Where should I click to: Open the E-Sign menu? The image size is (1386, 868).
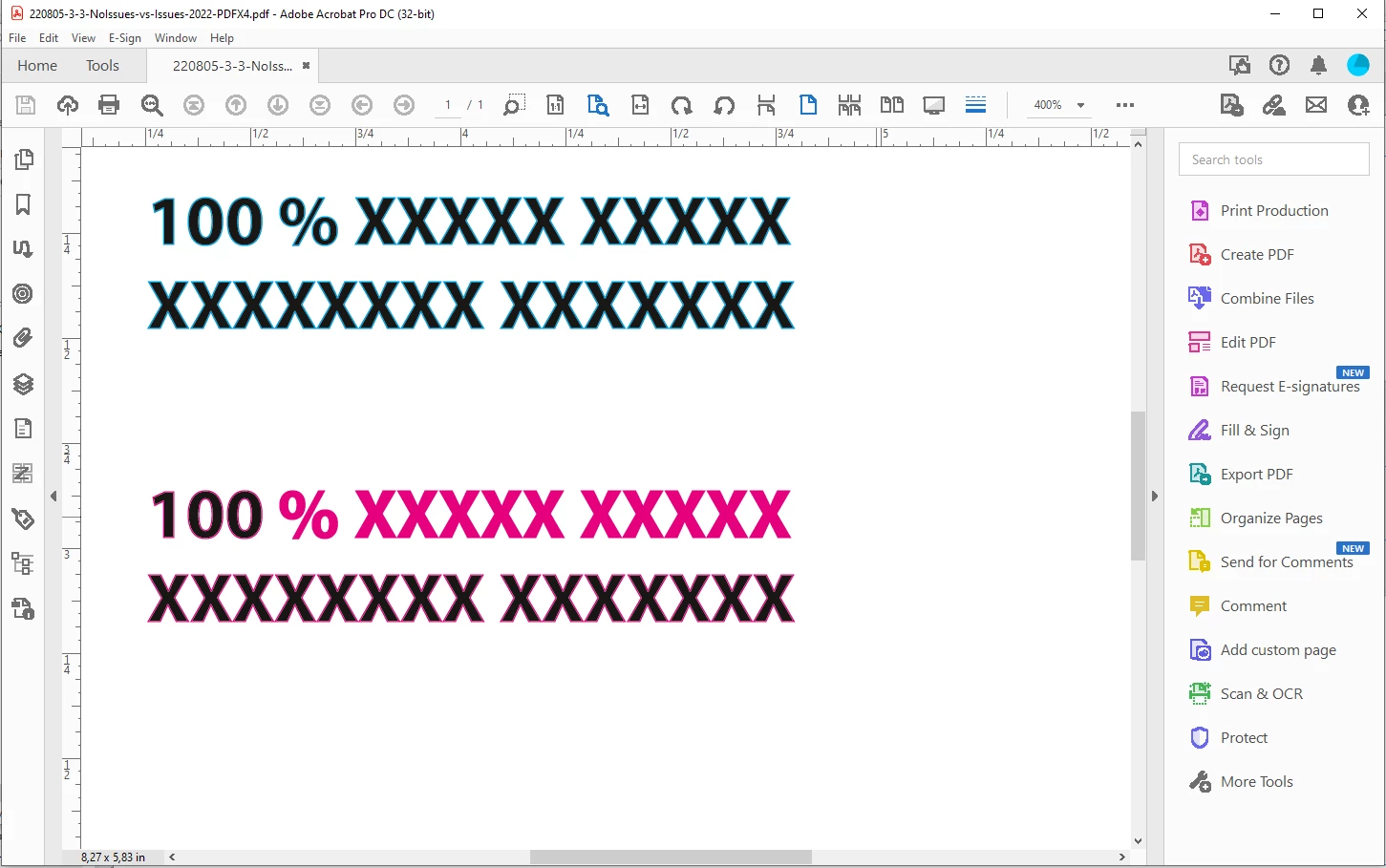125,38
